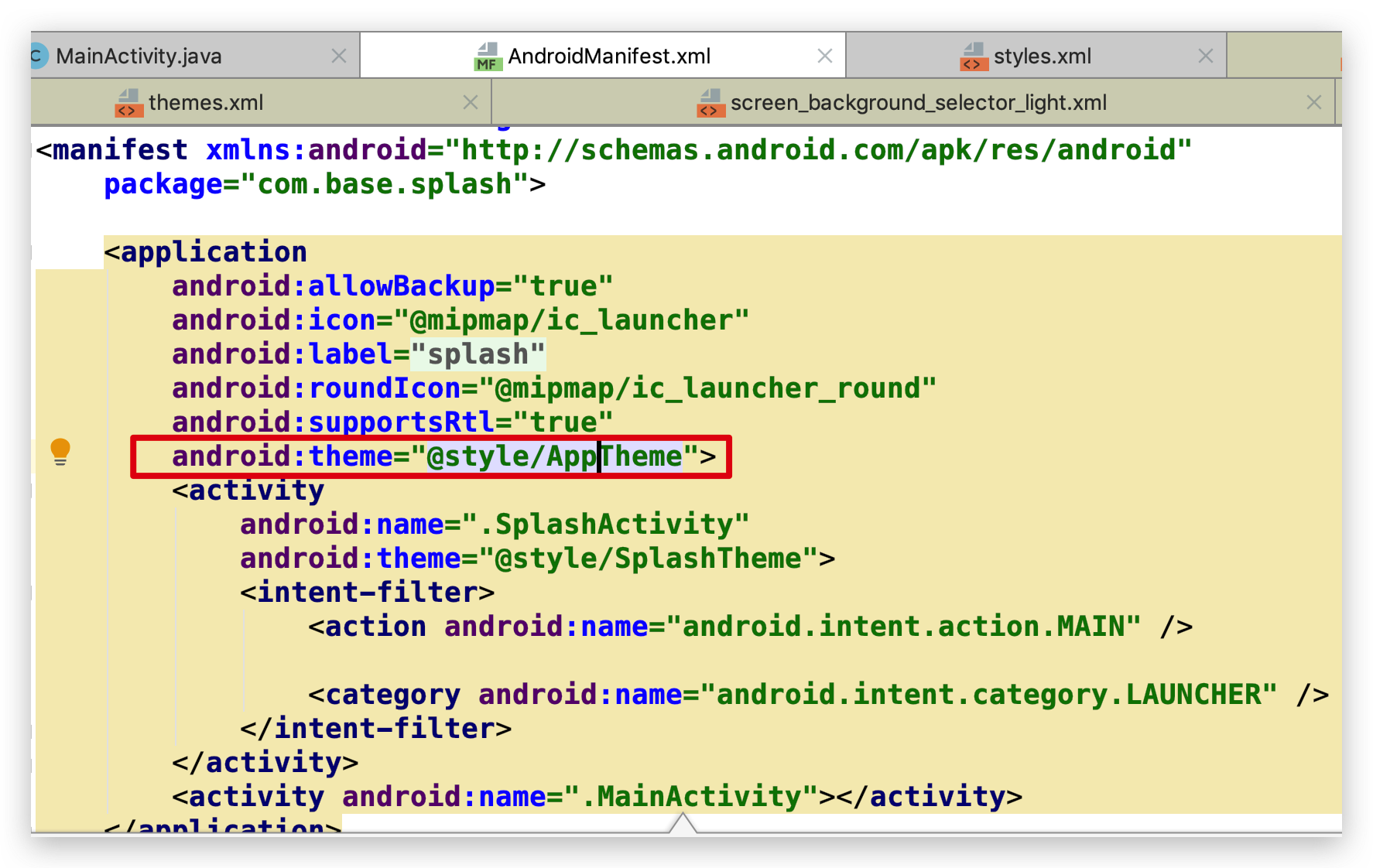Screen dimensions: 1373x868
Task: Open the styles.xml tab
Action: point(1036,56)
